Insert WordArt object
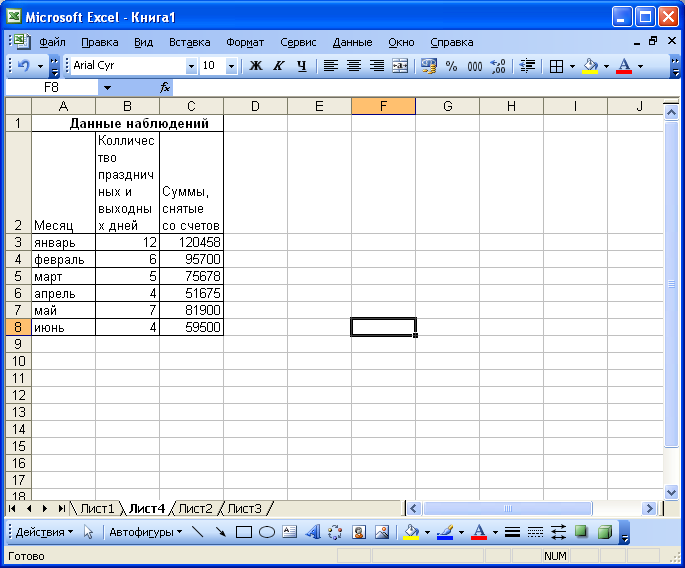Viewport: 685px width, 568px height. tap(313, 532)
